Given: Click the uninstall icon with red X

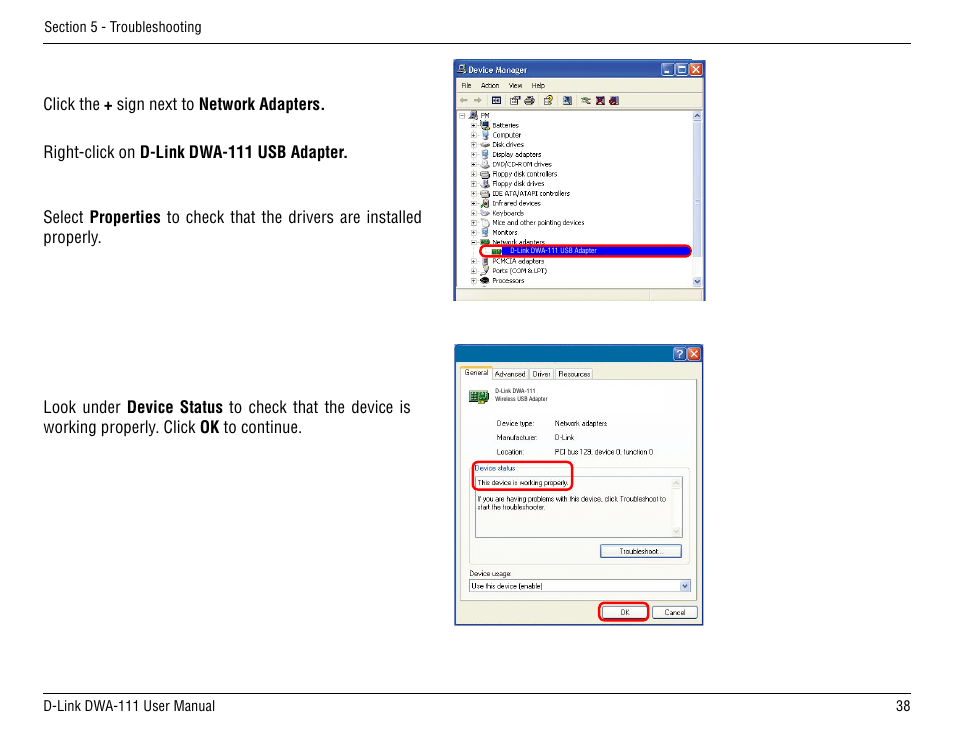Looking at the screenshot, I should tap(600, 100).
